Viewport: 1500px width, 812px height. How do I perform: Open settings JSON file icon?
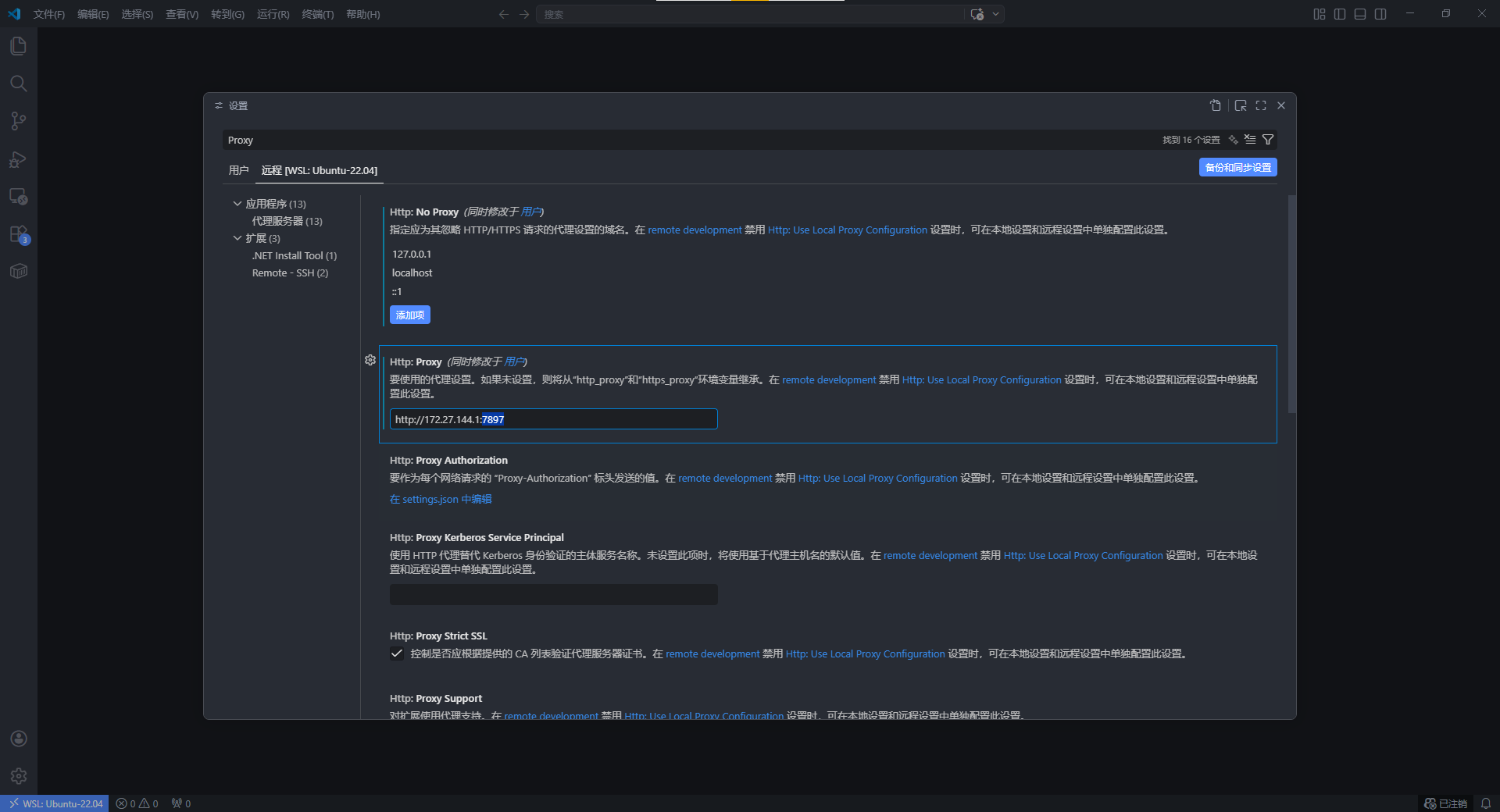tap(1216, 105)
